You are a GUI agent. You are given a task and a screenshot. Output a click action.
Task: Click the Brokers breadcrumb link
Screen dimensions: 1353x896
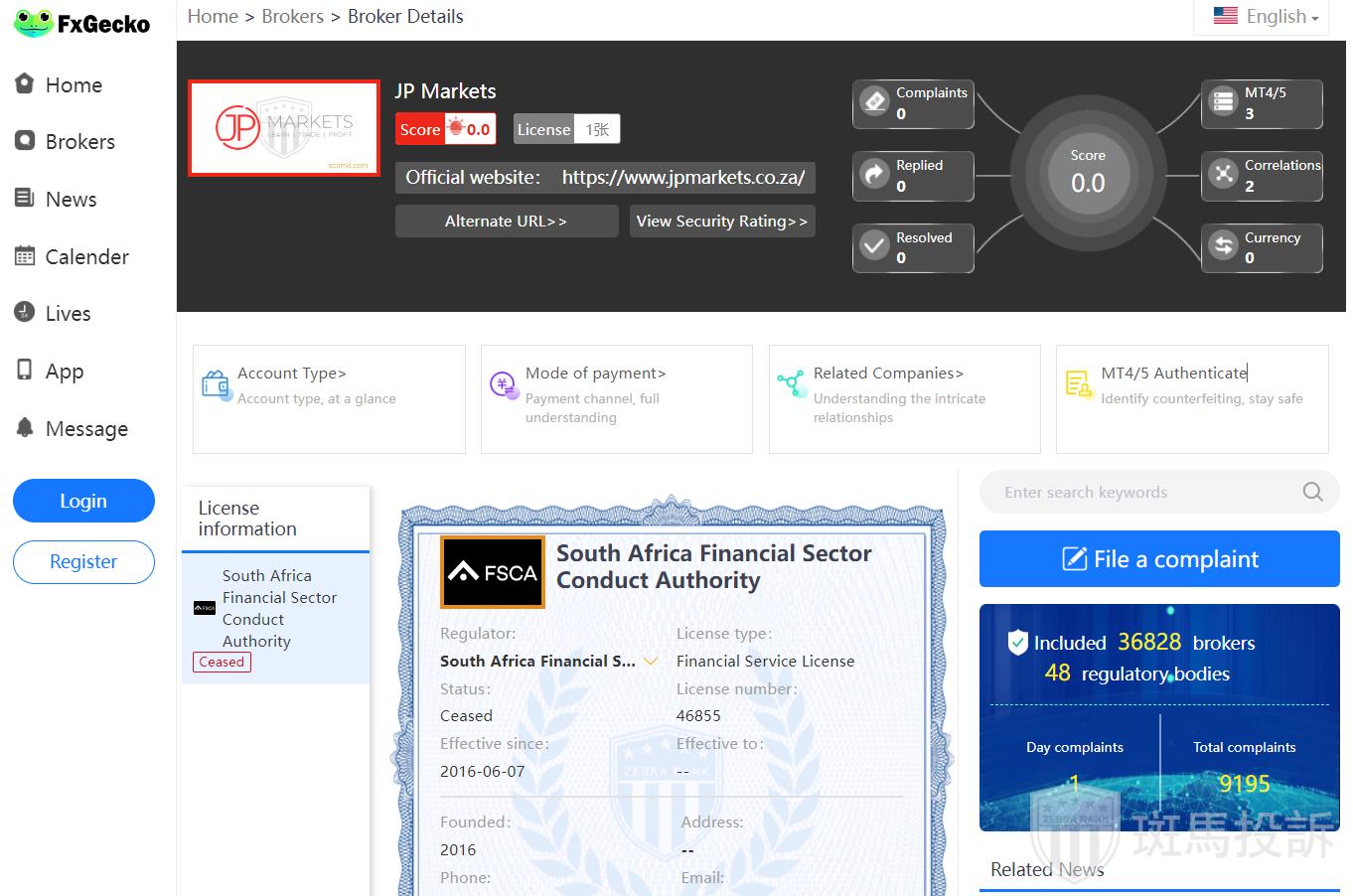pos(292,17)
